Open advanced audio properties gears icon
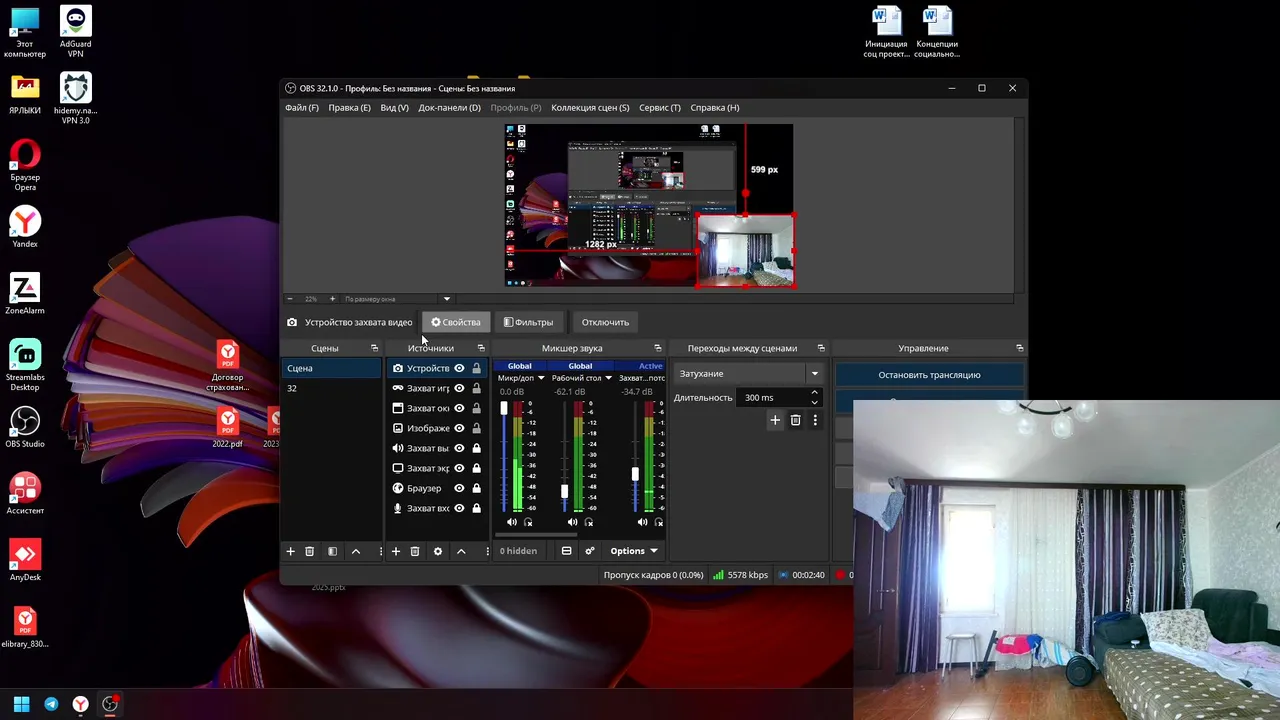Screen dimensions: 1280x720 pyautogui.click(x=590, y=551)
